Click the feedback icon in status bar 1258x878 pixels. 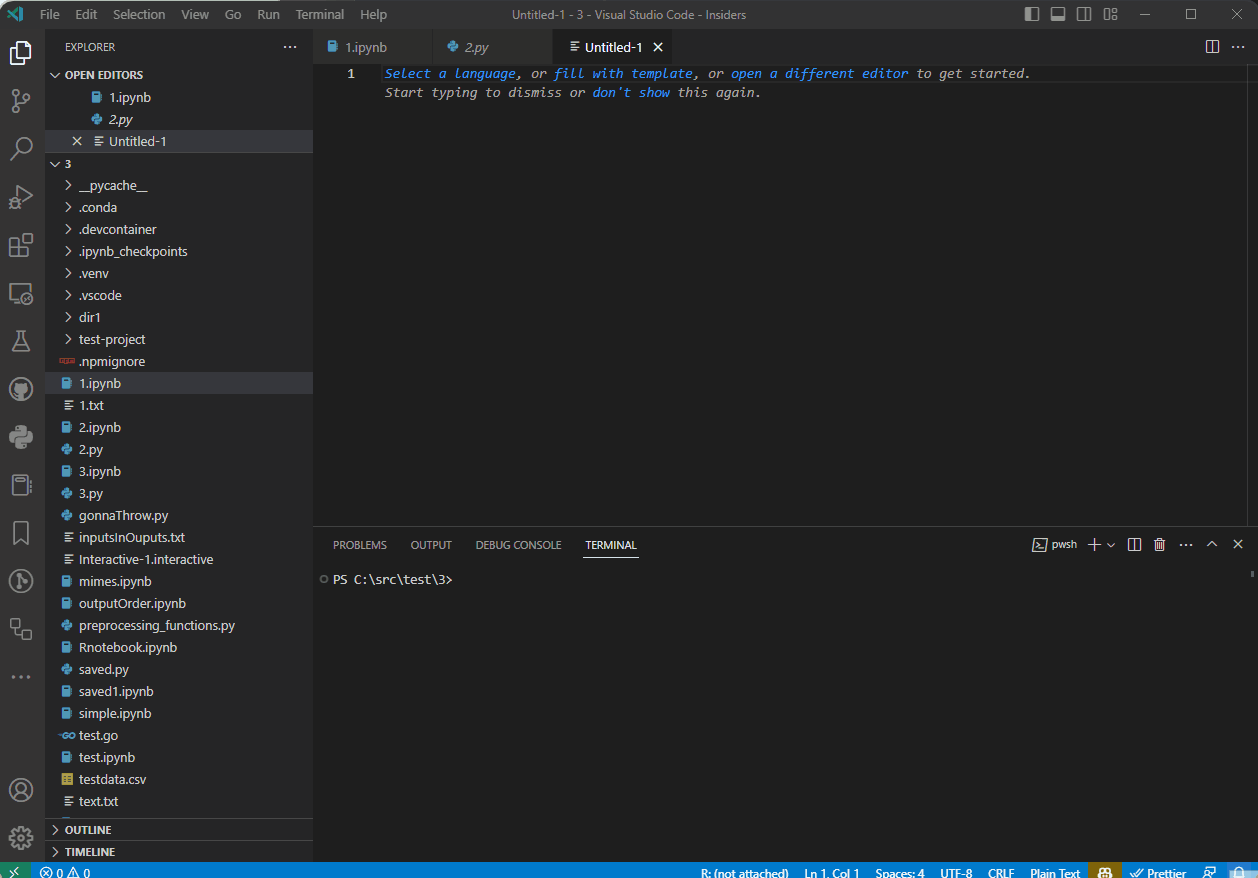[x=1209, y=872]
